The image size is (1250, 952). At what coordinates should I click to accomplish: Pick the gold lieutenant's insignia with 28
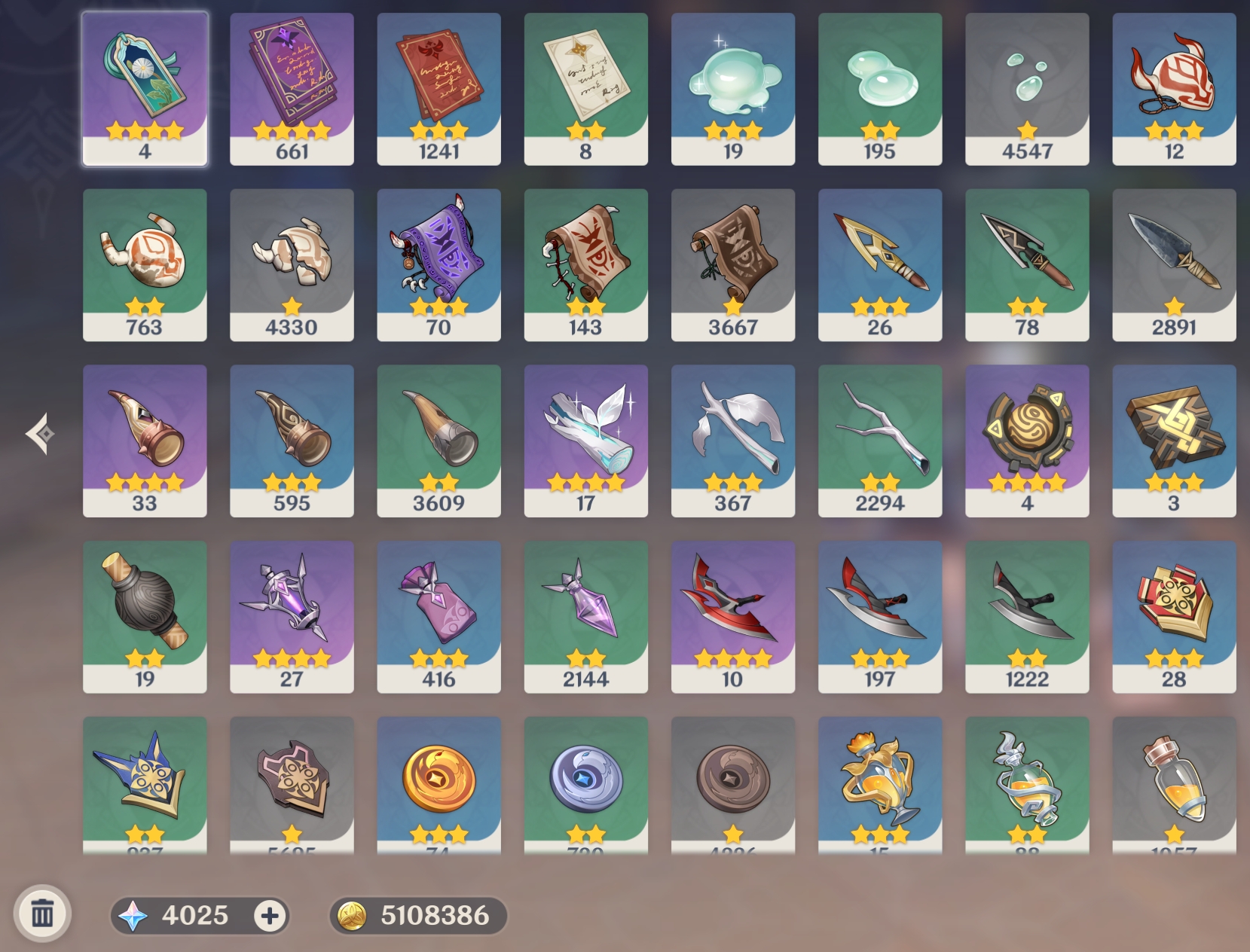[1174, 617]
